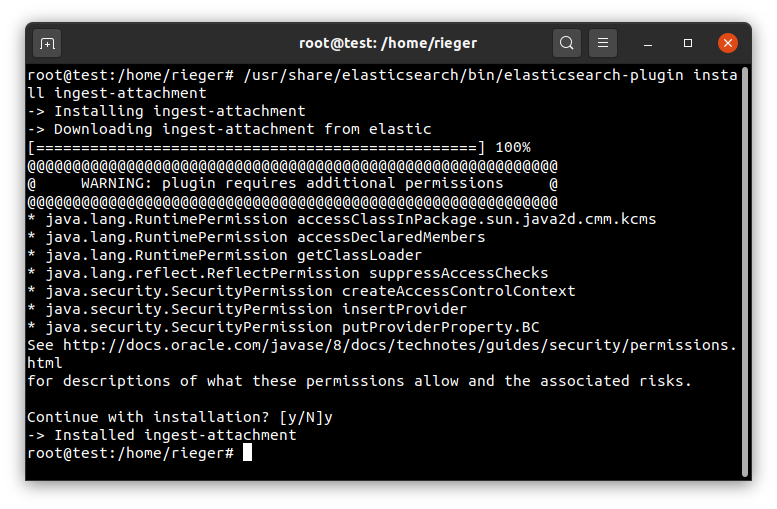Click the suppressAccessChecks permission line
The image size is (777, 509).
[288, 273]
